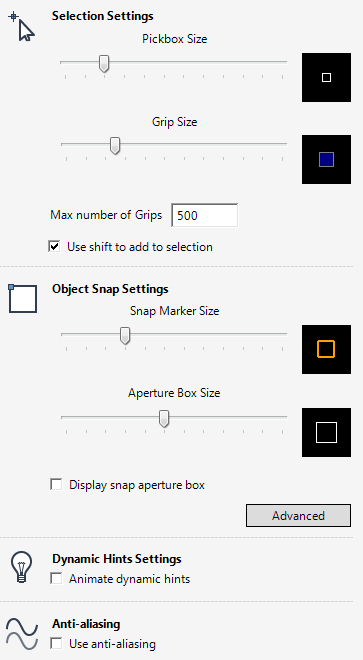This screenshot has width=363, height=660.
Task: Click the Anti-aliasing wave icon
Action: tap(22, 633)
